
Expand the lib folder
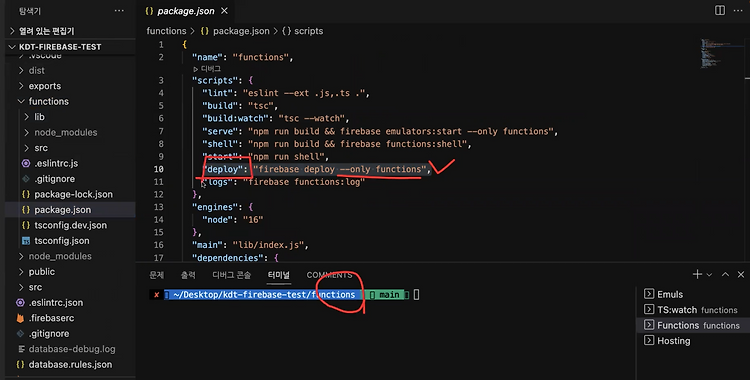(x=39, y=117)
